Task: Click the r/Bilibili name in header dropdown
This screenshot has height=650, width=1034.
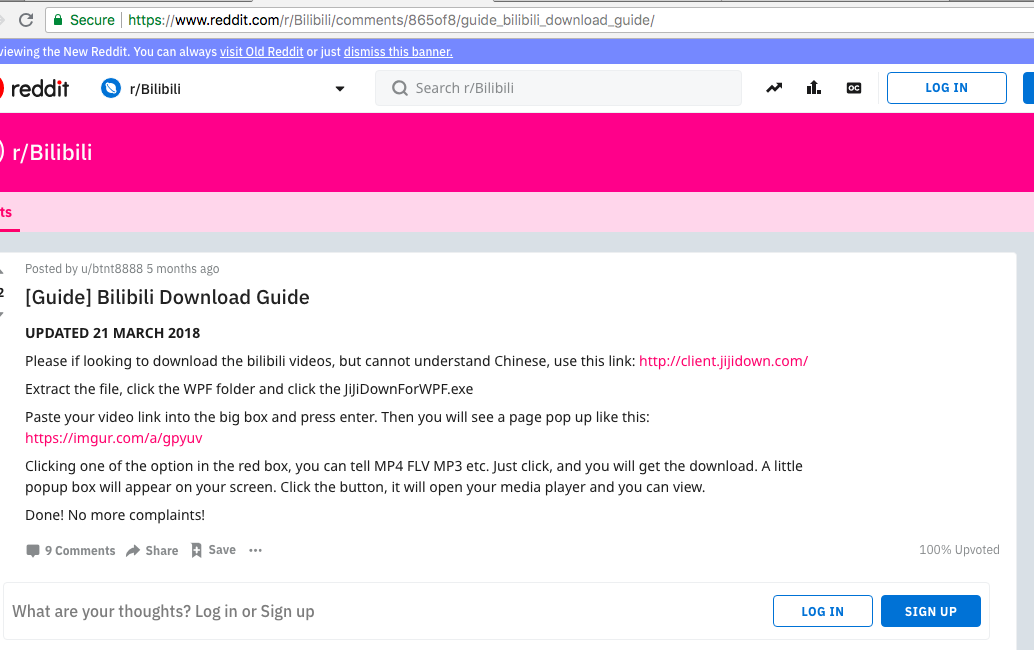Action: pyautogui.click(x=155, y=89)
